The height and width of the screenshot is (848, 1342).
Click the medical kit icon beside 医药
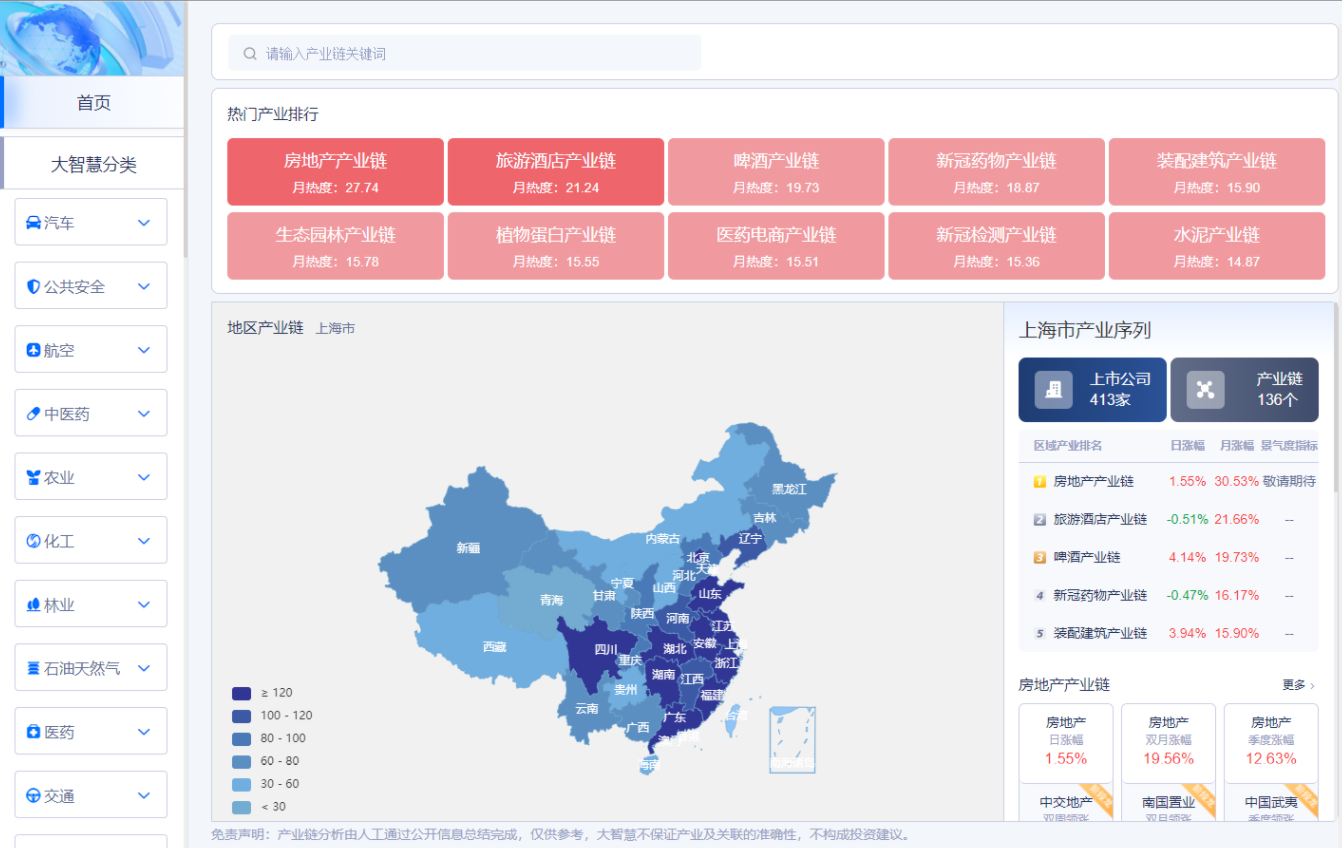tap(33, 732)
